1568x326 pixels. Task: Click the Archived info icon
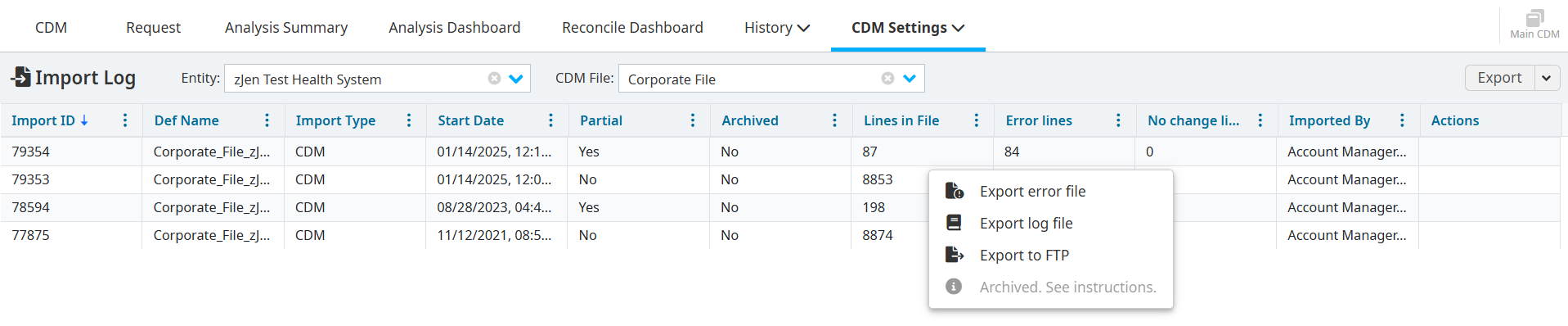point(954,287)
